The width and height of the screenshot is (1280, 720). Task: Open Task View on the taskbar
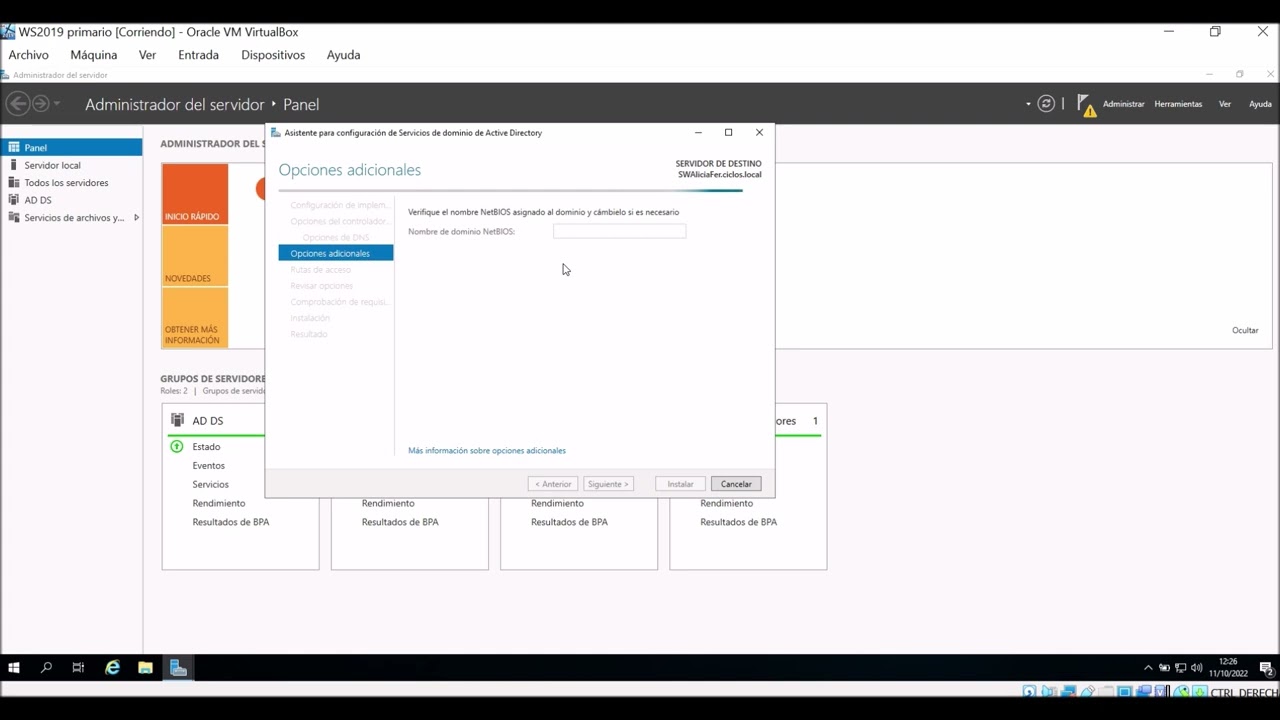(x=78, y=667)
